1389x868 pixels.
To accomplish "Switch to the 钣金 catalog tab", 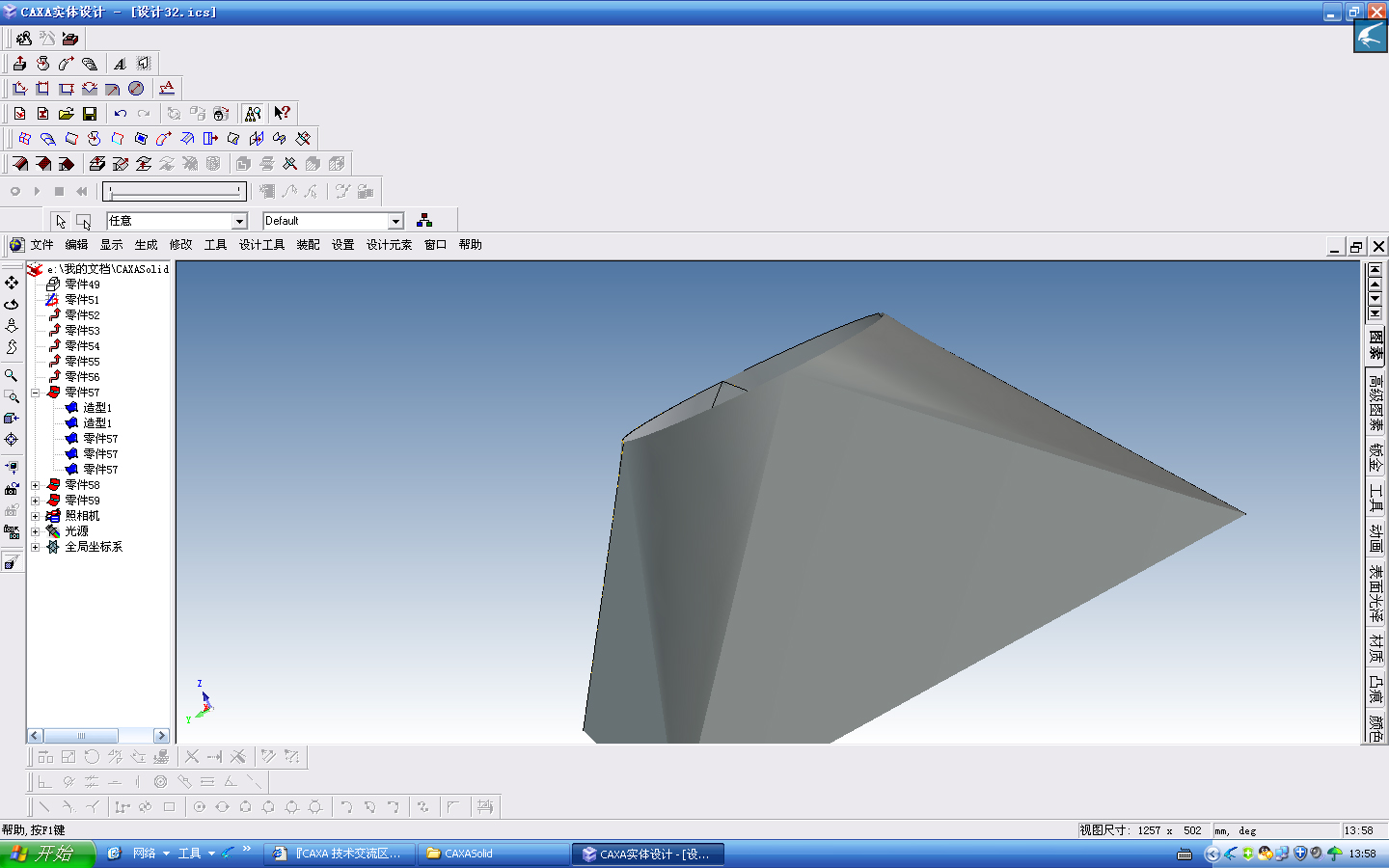I will click(x=1375, y=457).
